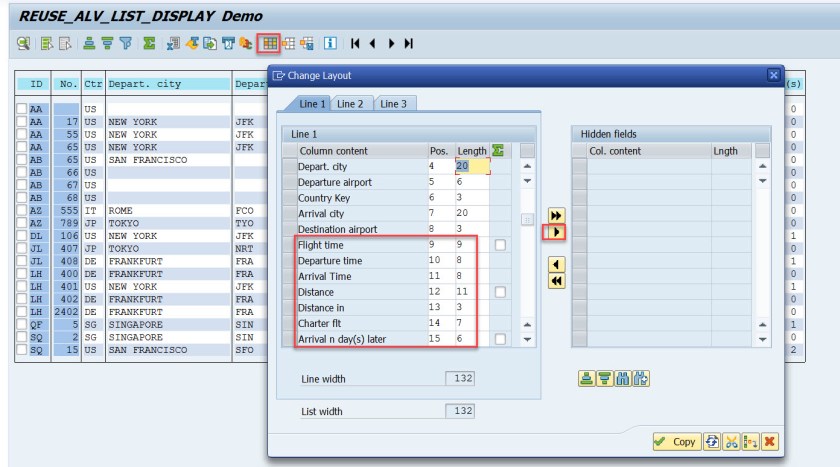The height and width of the screenshot is (467, 840).
Task: Export list to spreadsheet icon
Action: pyautogui.click(x=173, y=43)
